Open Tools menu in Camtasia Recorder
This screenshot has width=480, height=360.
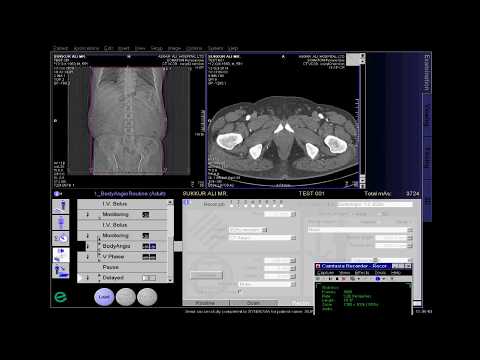click(380, 273)
